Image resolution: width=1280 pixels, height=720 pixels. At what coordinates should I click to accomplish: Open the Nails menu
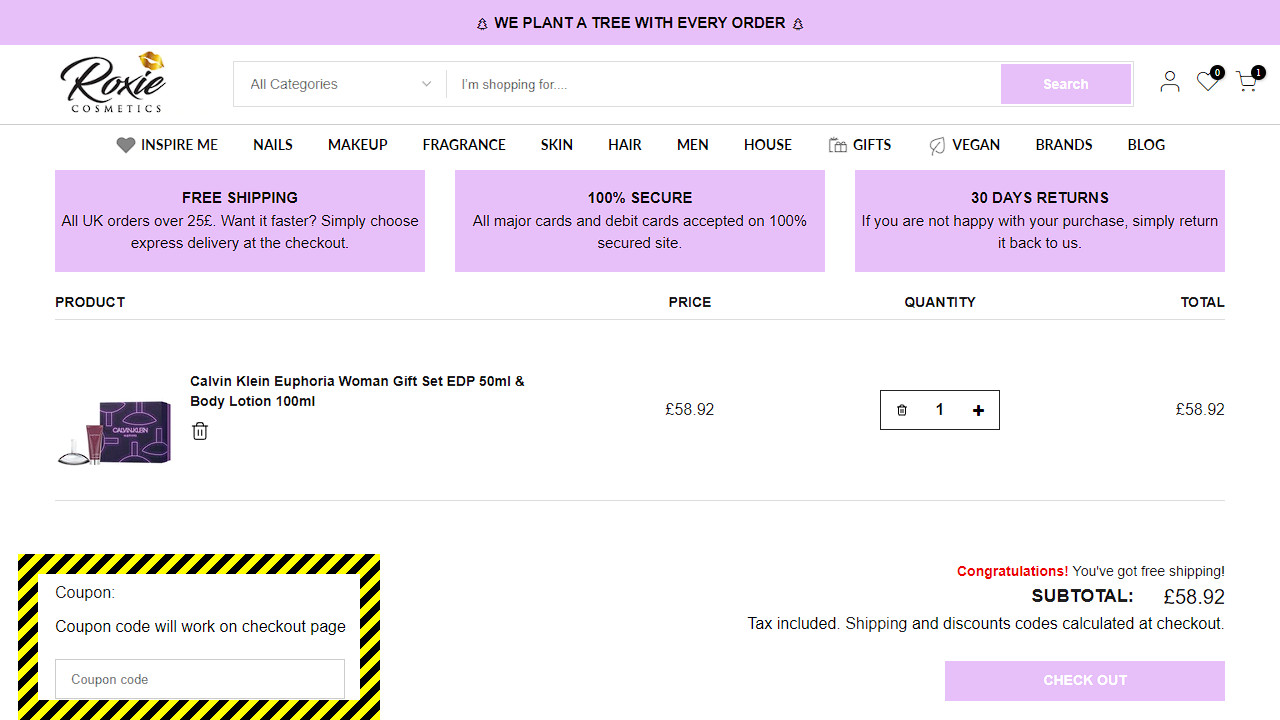pyautogui.click(x=273, y=145)
